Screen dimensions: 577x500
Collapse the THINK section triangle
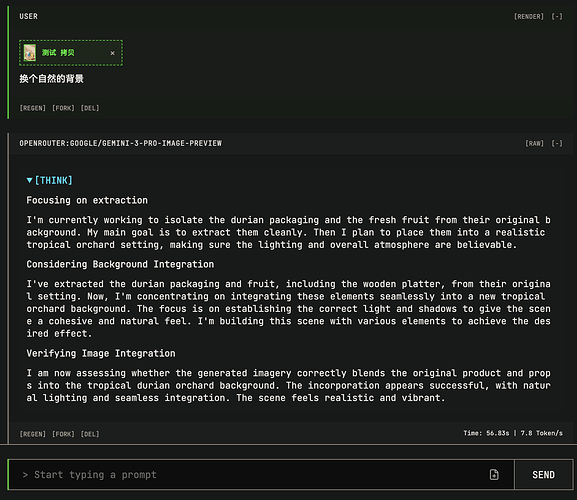[29, 180]
